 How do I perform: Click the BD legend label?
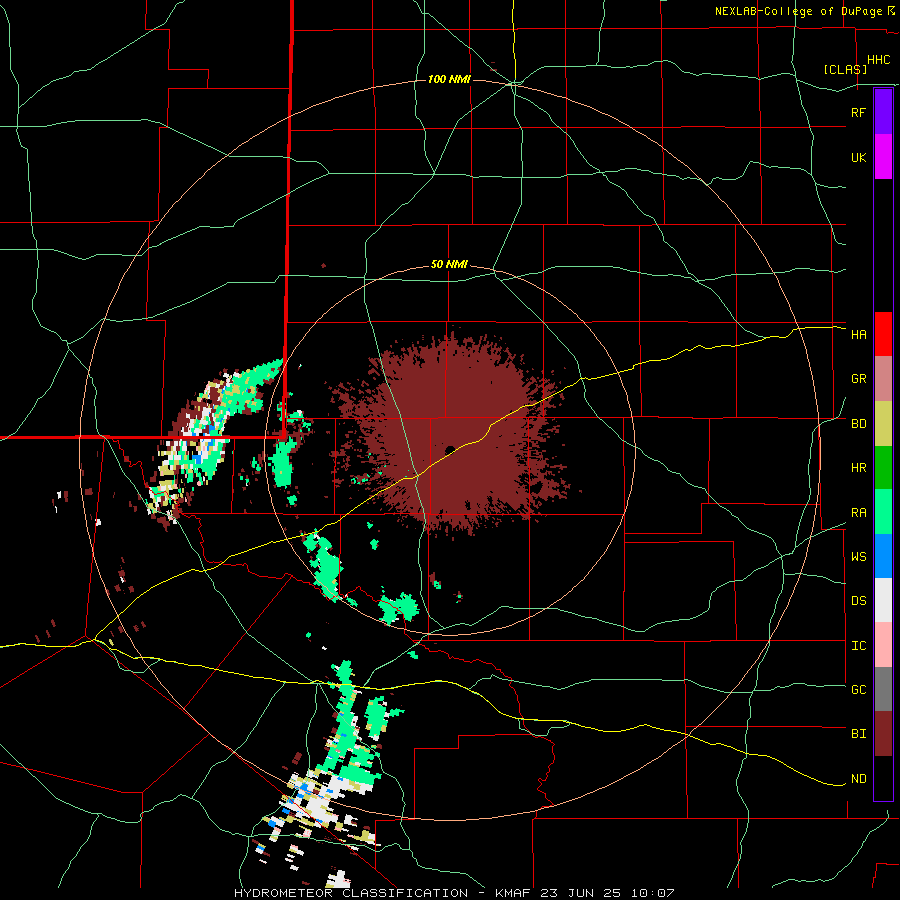point(858,424)
